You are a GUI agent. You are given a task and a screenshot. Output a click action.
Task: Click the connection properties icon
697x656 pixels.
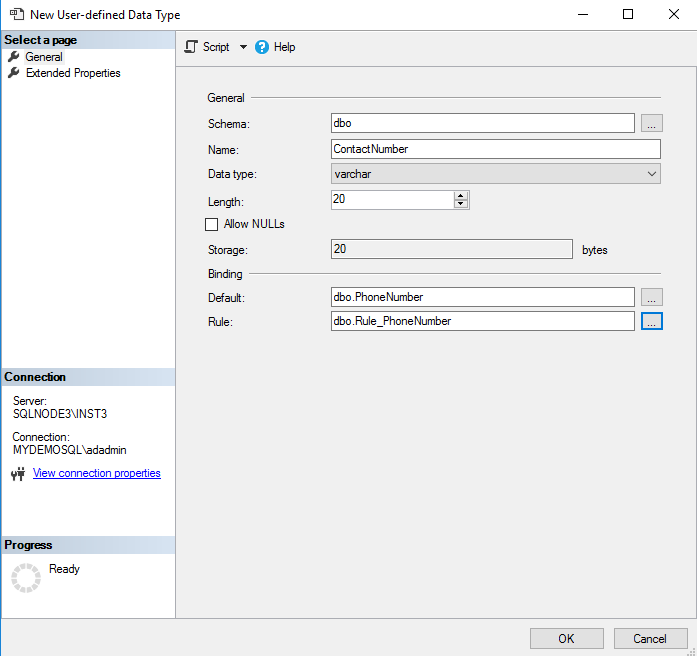17,474
